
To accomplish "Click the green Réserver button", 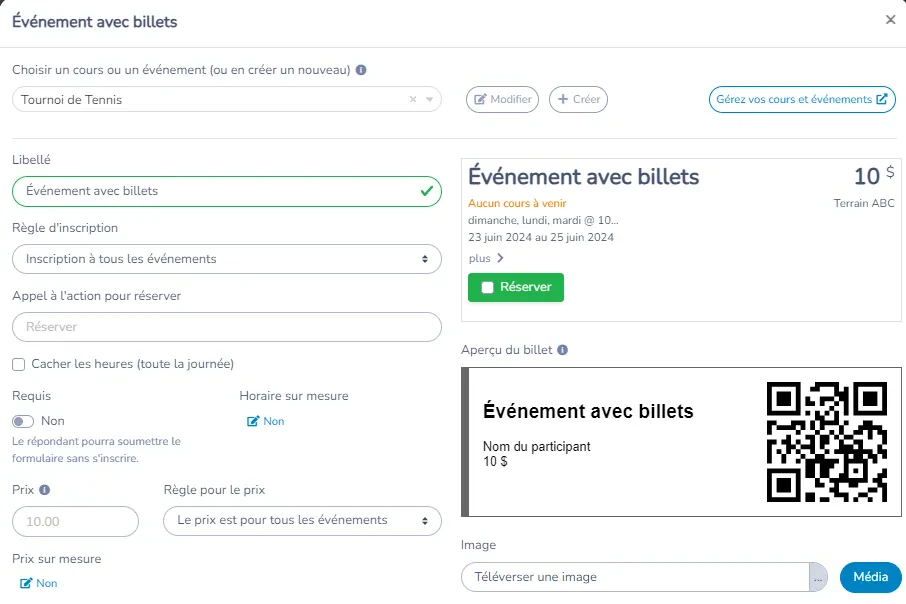I will [516, 287].
